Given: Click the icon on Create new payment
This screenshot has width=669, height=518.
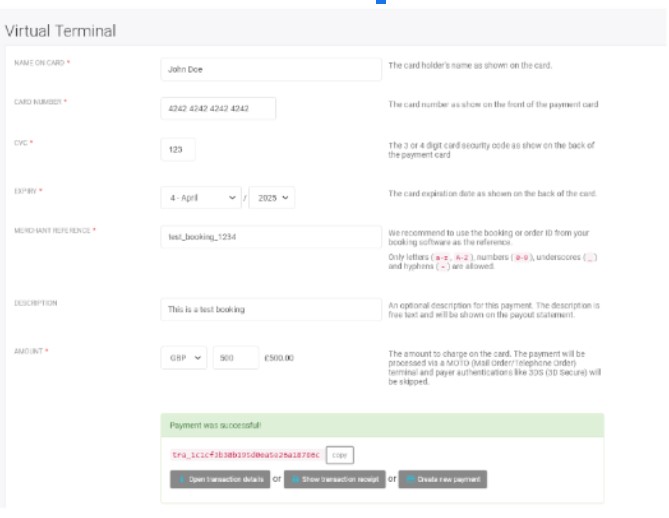Looking at the screenshot, I should [x=410, y=480].
